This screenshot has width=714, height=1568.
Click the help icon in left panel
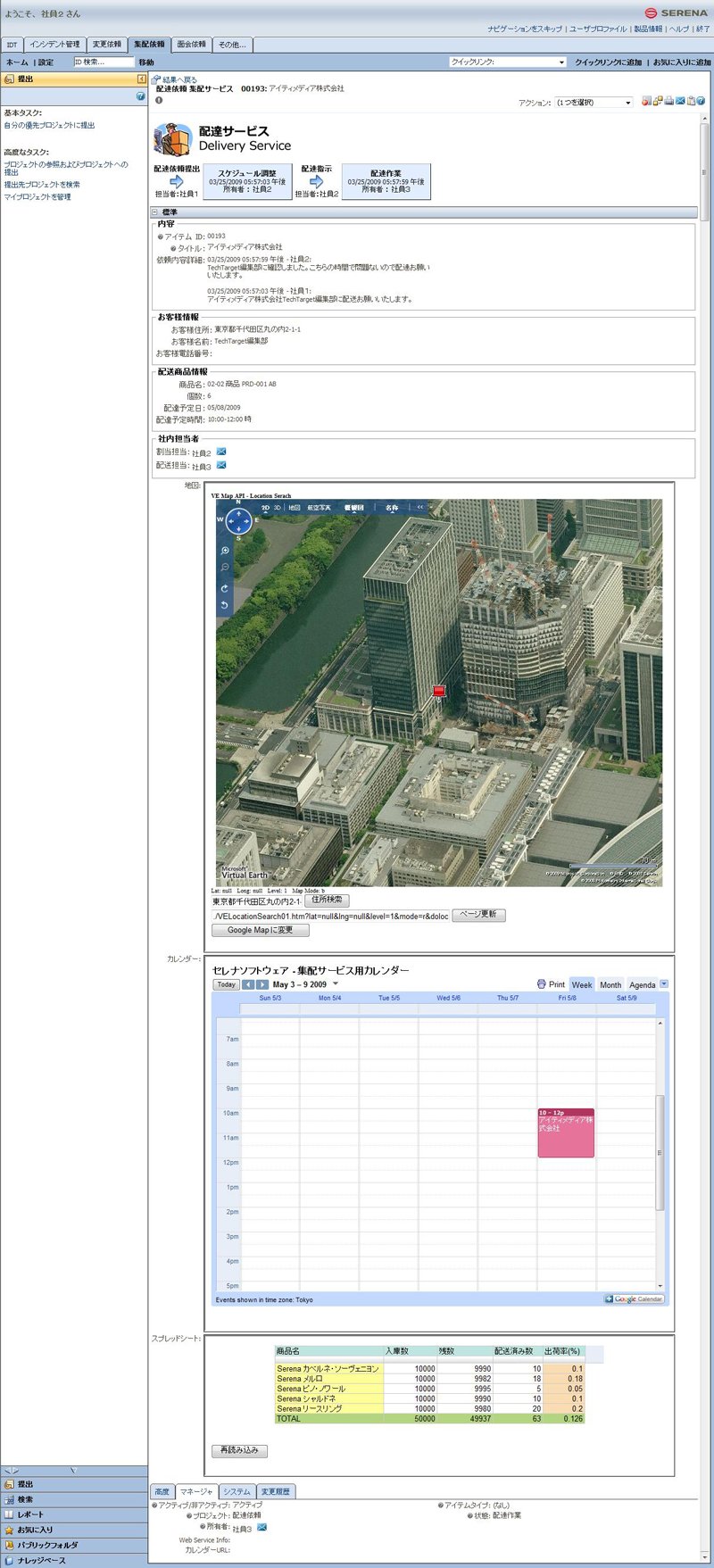tap(140, 96)
